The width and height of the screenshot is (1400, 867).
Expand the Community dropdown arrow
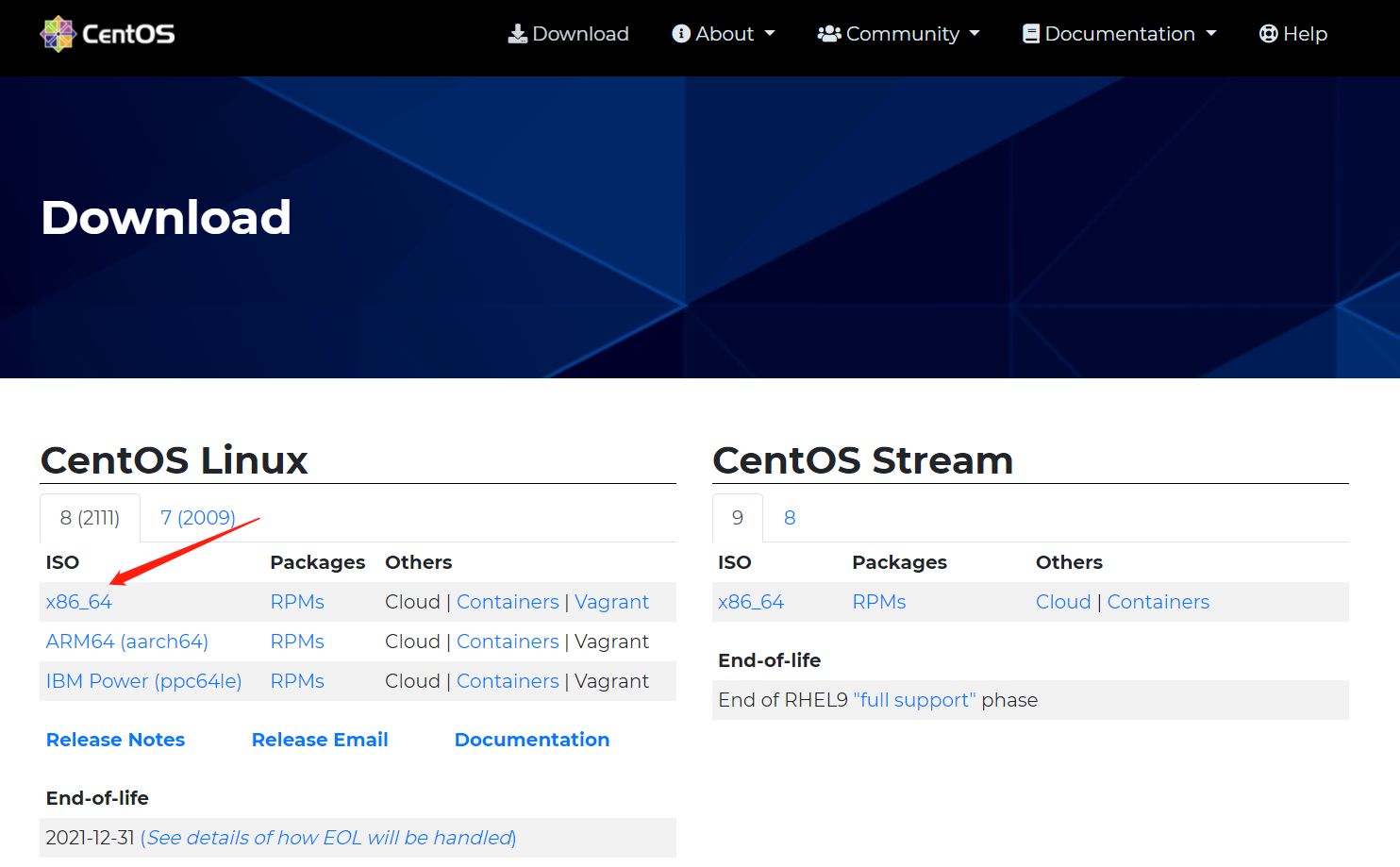975,34
